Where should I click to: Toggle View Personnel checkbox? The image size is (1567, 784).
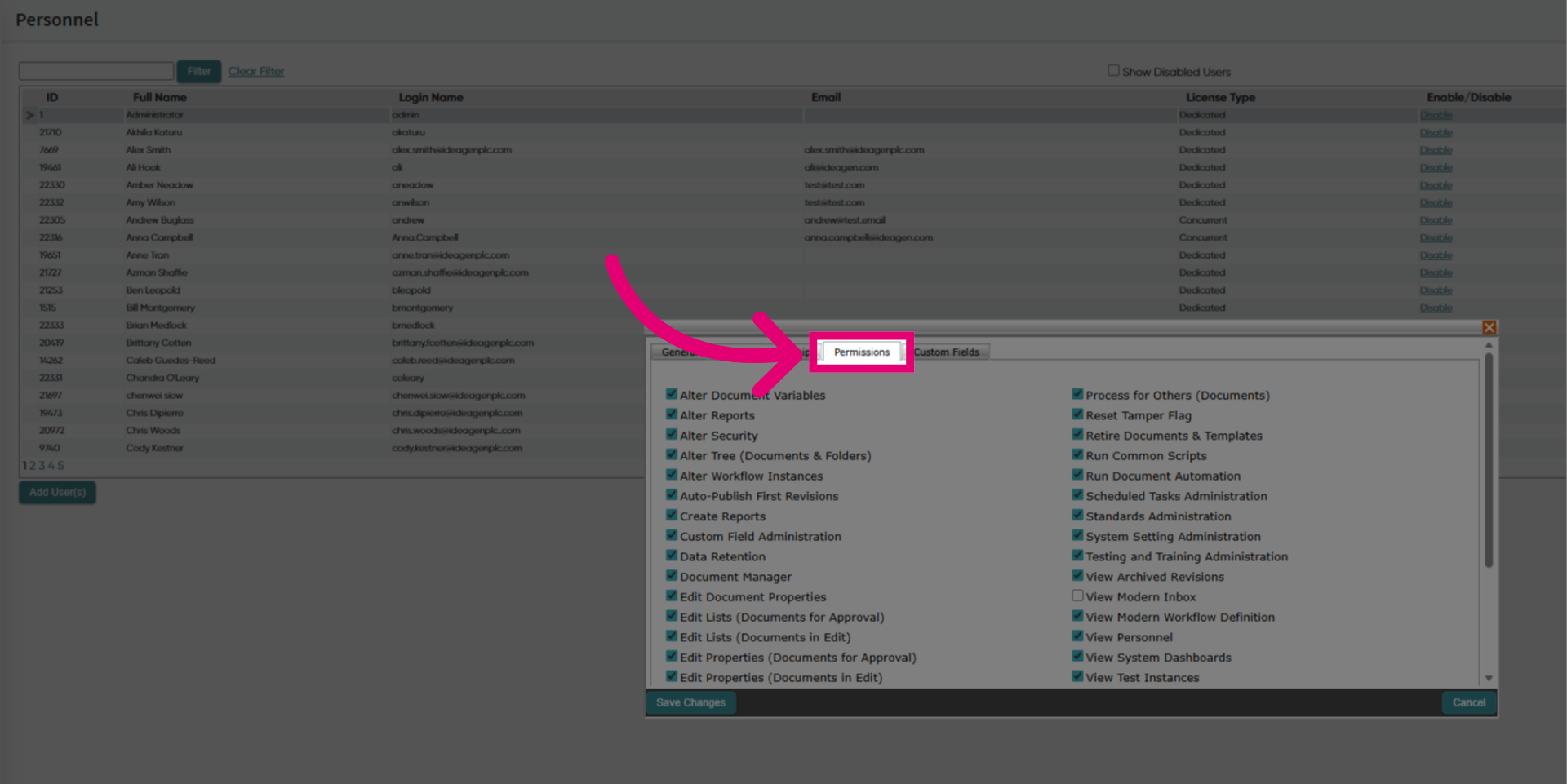pyautogui.click(x=1077, y=636)
